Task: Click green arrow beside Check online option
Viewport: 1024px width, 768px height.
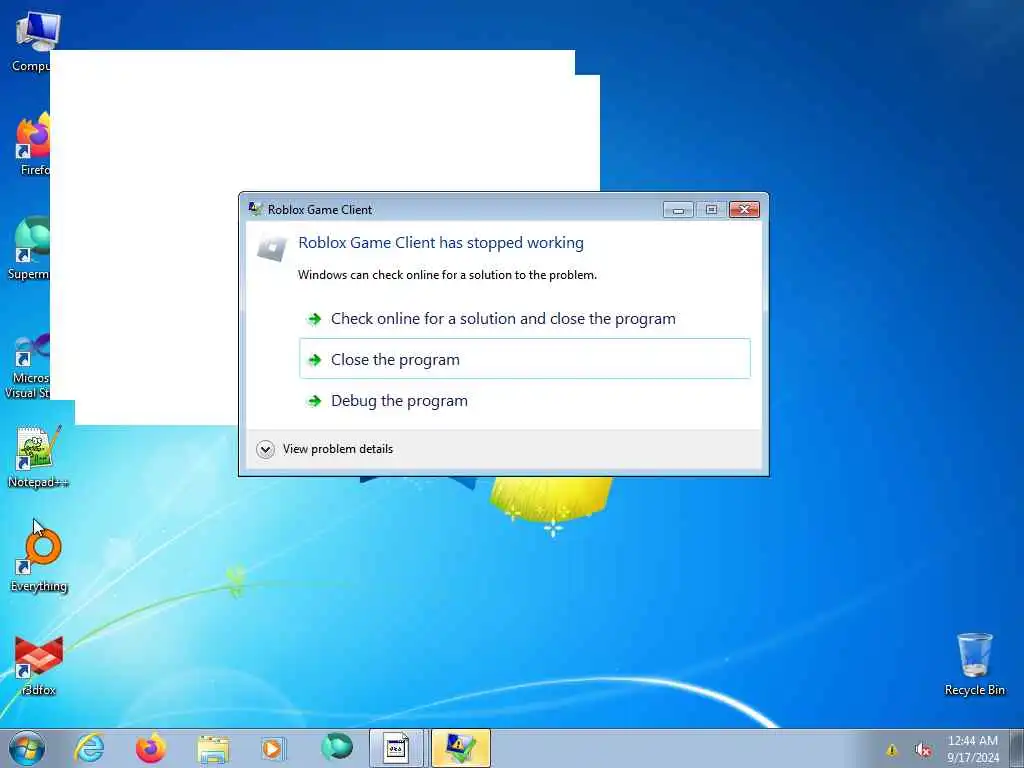Action: (x=315, y=319)
